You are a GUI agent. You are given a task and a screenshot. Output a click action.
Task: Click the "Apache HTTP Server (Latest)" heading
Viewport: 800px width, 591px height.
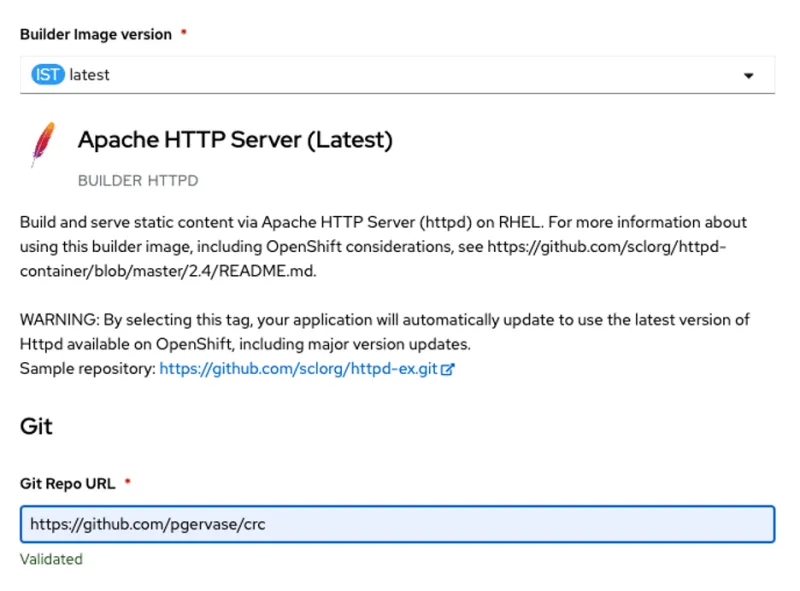234,140
